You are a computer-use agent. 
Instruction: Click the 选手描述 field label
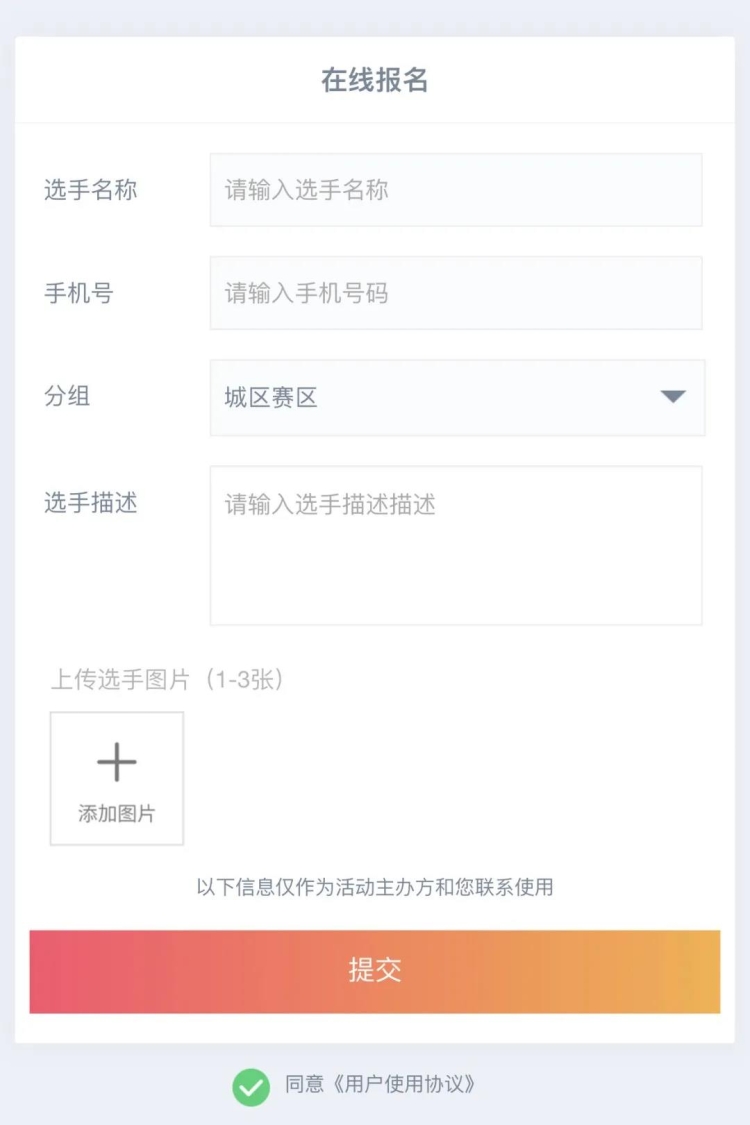(91, 502)
